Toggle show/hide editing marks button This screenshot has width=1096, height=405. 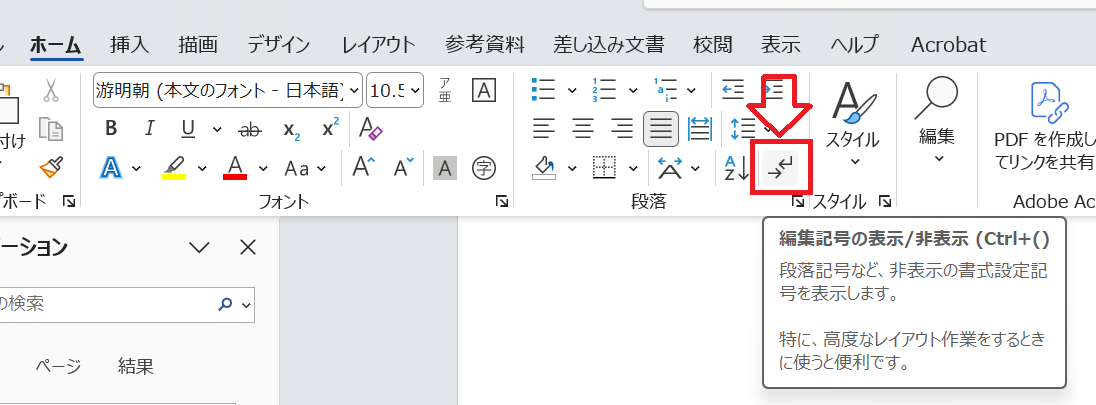pos(780,168)
